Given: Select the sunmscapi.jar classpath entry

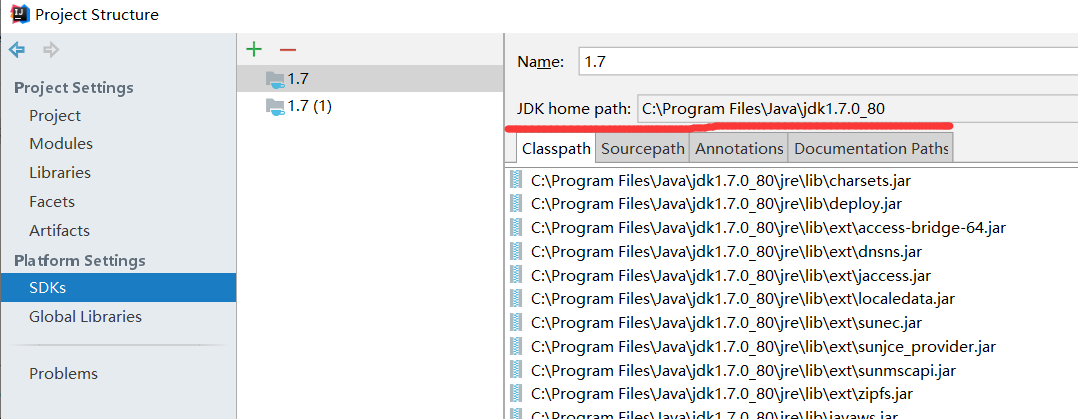Looking at the screenshot, I should pos(743,371).
